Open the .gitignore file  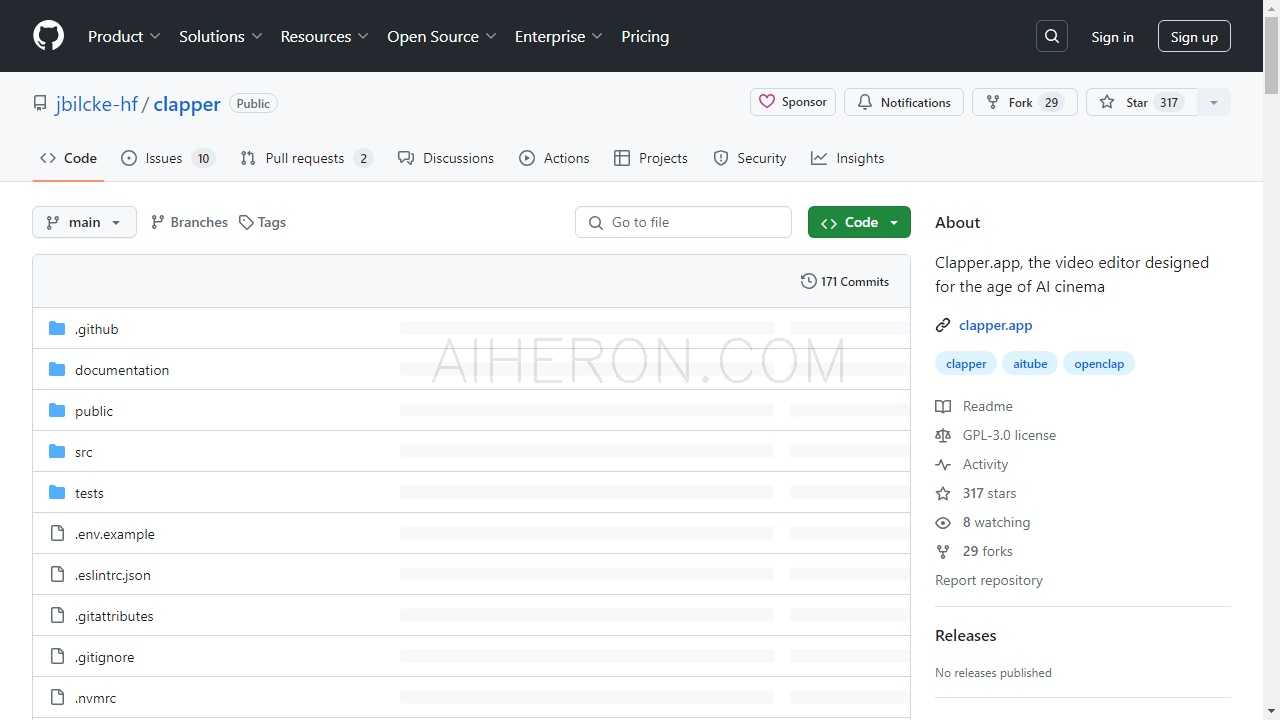[x=105, y=657]
